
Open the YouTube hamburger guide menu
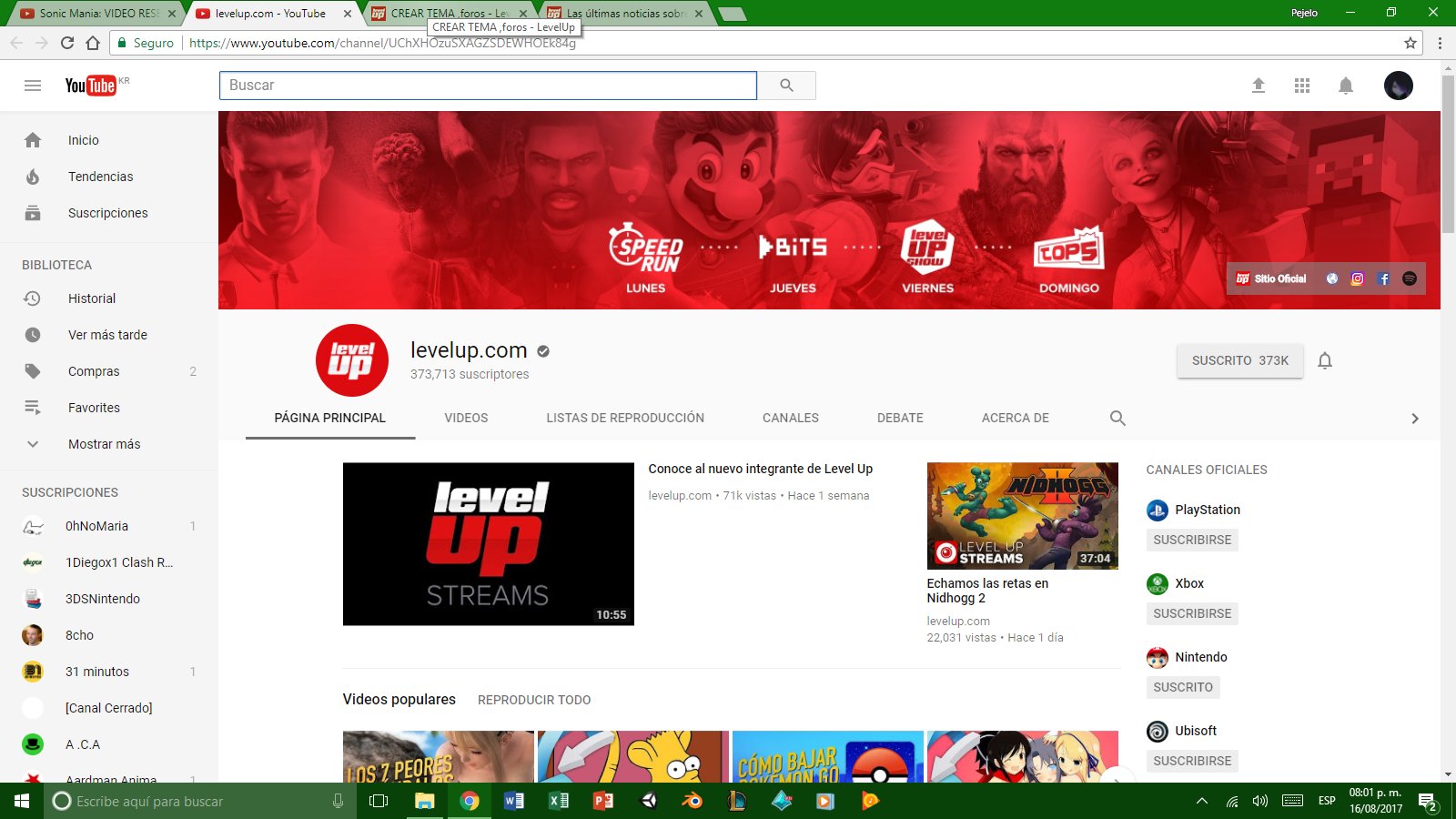click(33, 86)
